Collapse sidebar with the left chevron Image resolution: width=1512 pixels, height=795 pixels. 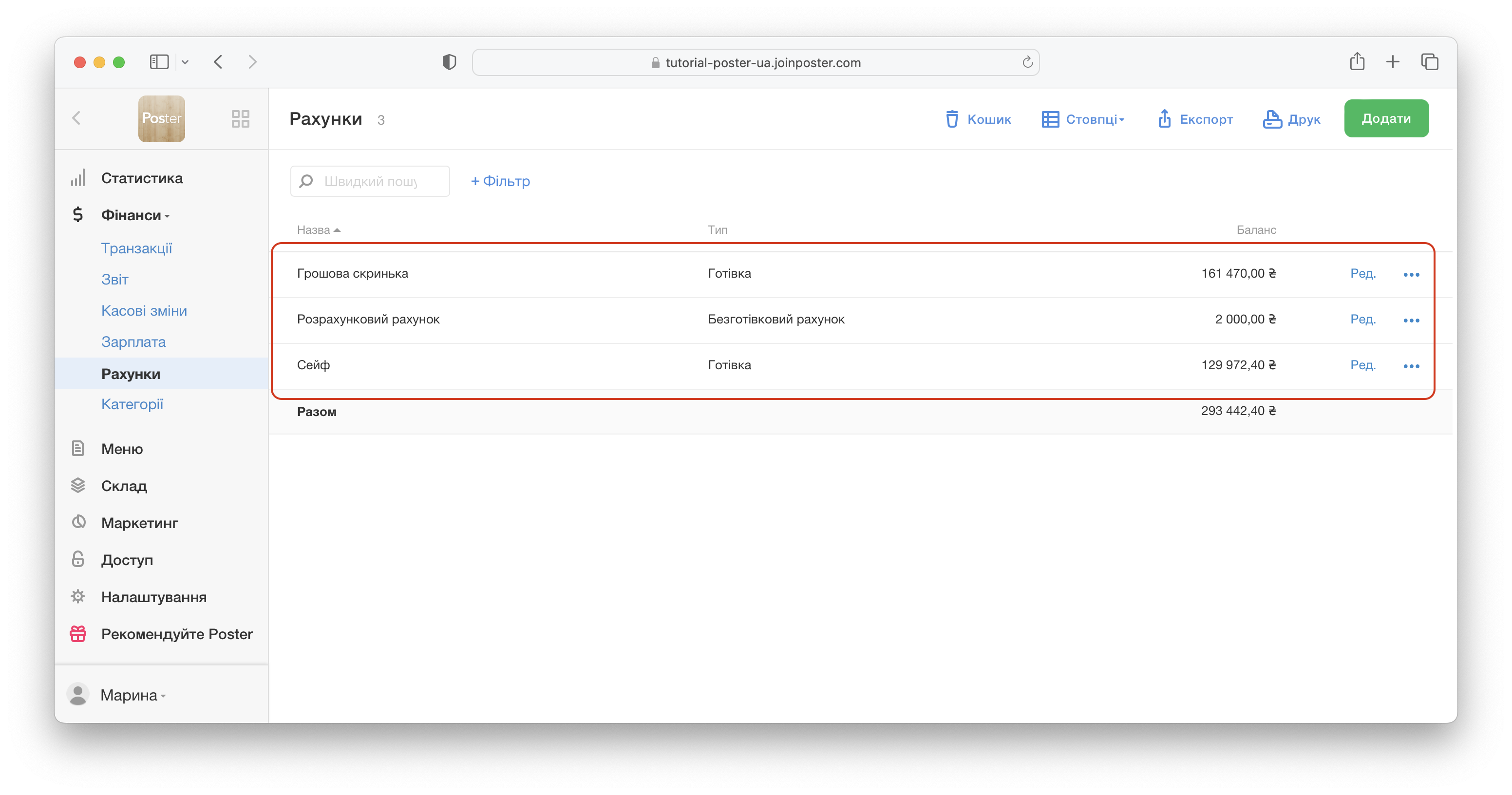pyautogui.click(x=76, y=118)
